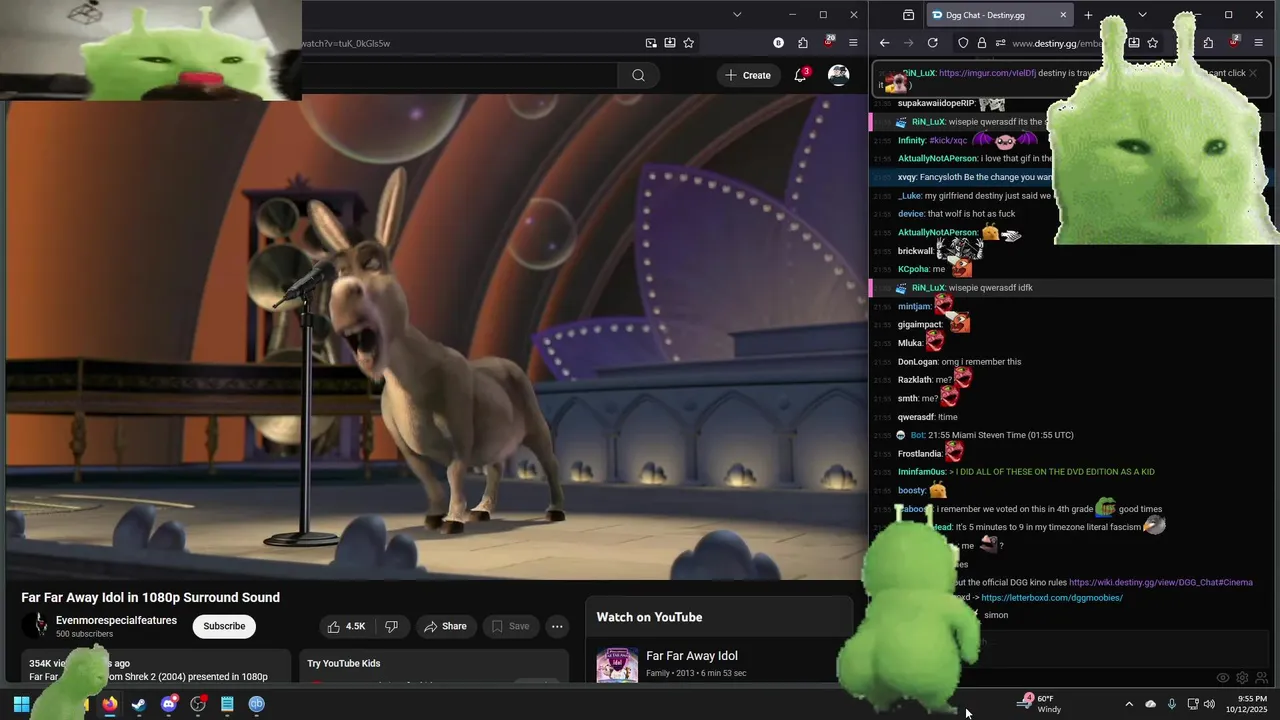Click the Create button on YouTube
Viewport: 1280px width, 720px height.
click(x=748, y=75)
